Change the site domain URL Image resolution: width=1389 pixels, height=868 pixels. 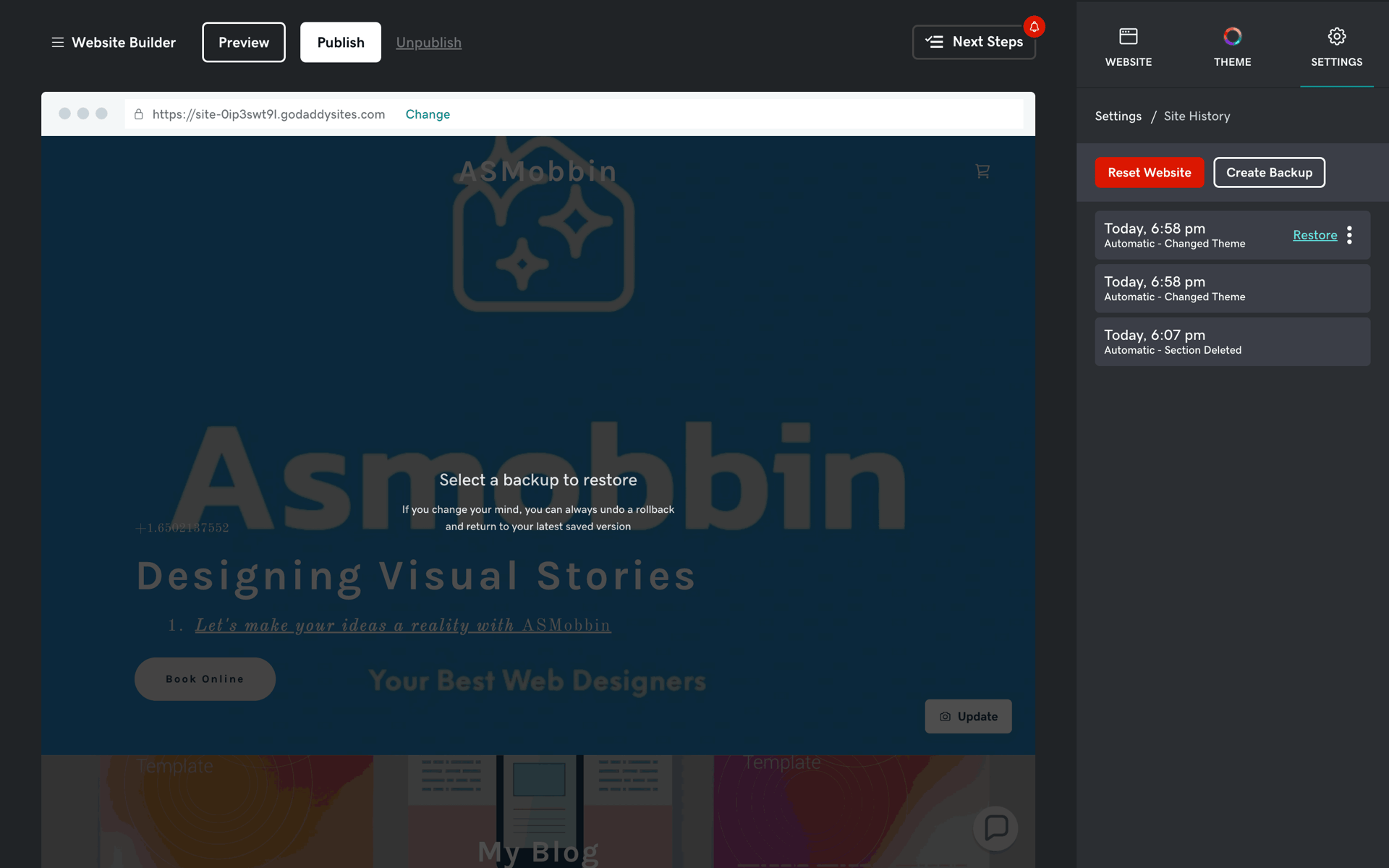428,114
